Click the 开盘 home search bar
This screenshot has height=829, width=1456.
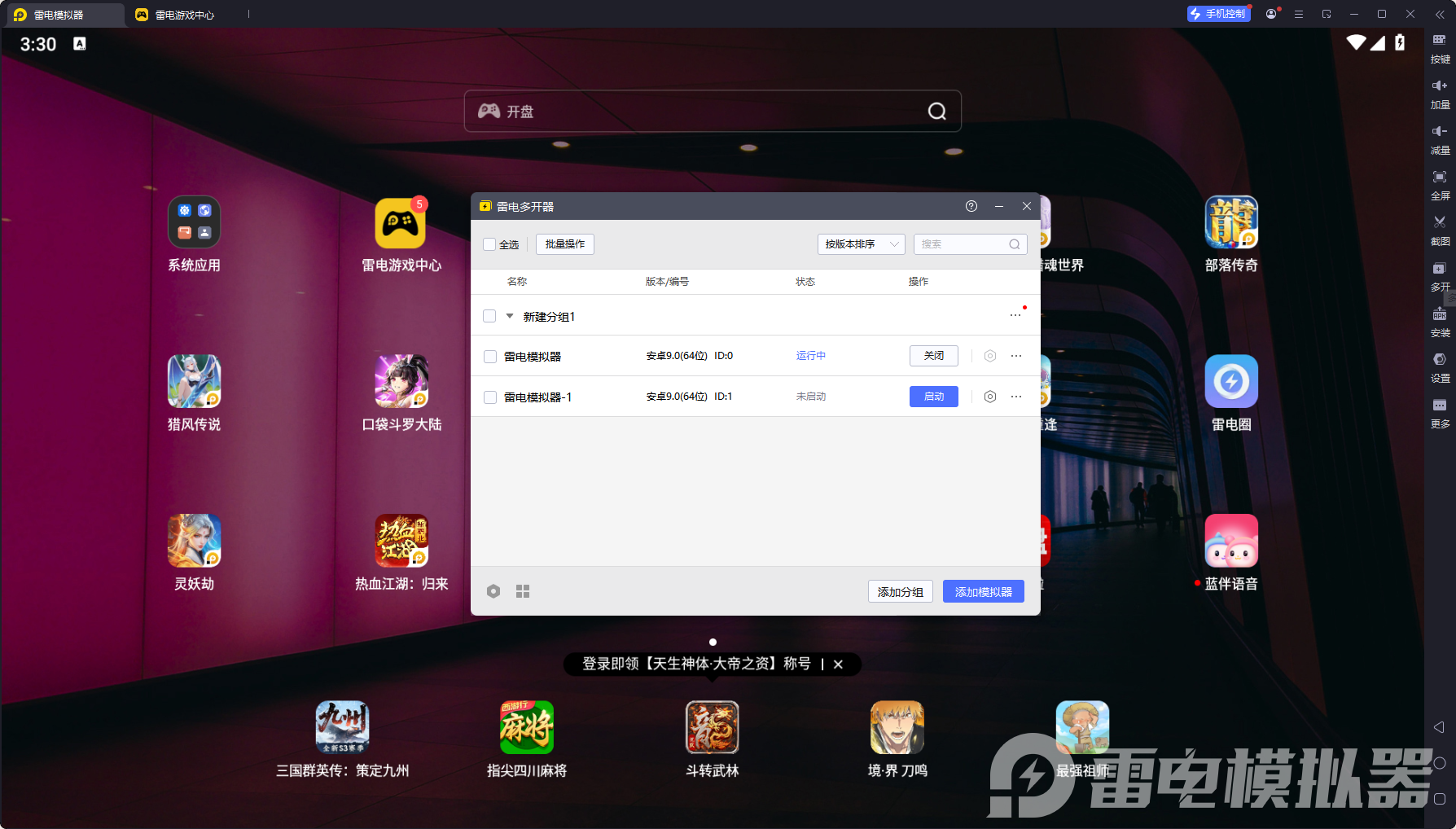713,111
